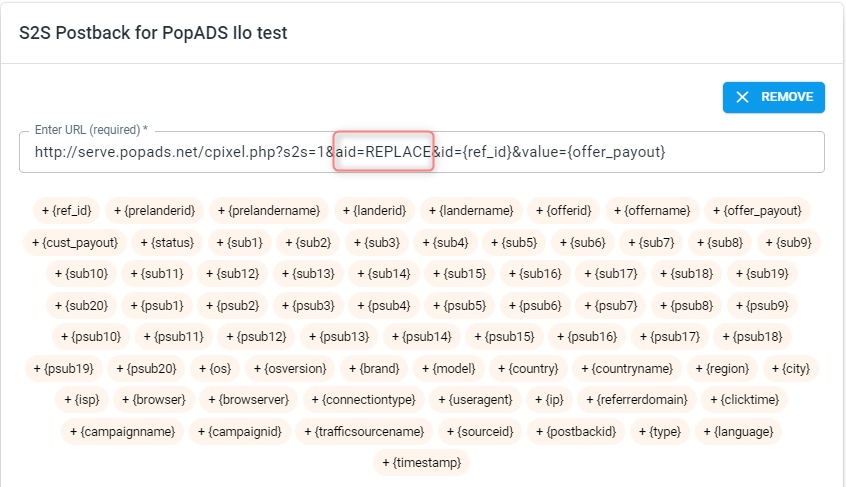Insert the {sub10} token
Viewport: 846px width, 487px height.
(x=81, y=274)
